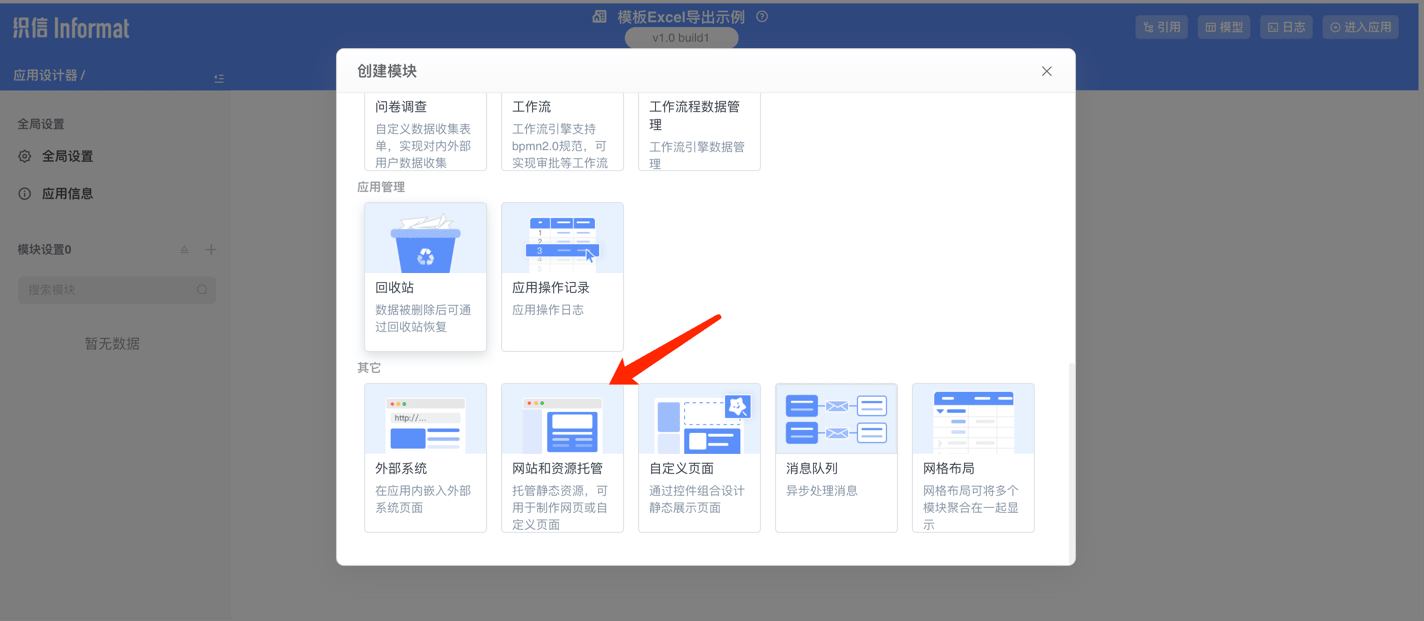Add a new module with the plus icon
The image size is (1424, 621).
211,249
